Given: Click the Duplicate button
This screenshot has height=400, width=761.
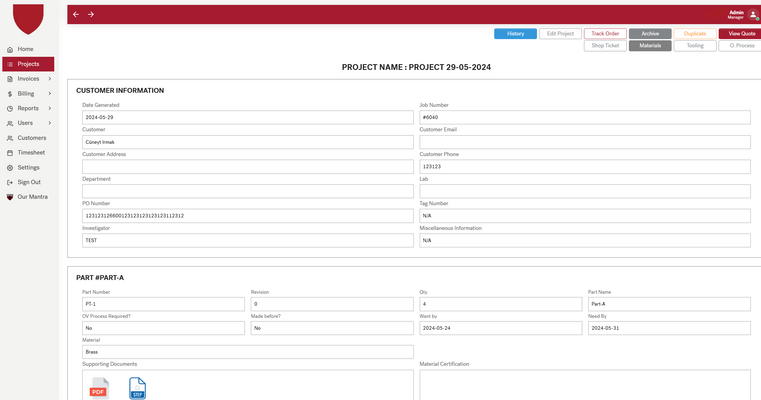Looking at the screenshot, I should [695, 33].
